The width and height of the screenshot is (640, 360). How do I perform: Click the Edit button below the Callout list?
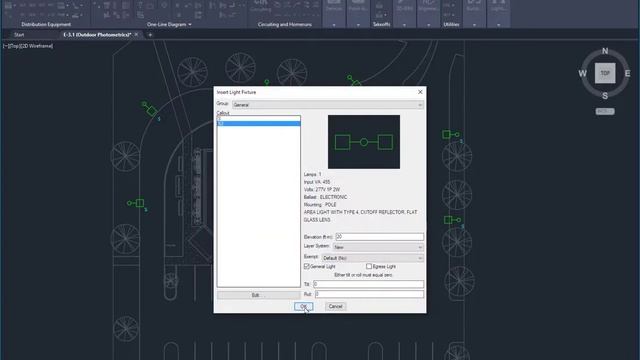tap(259, 295)
